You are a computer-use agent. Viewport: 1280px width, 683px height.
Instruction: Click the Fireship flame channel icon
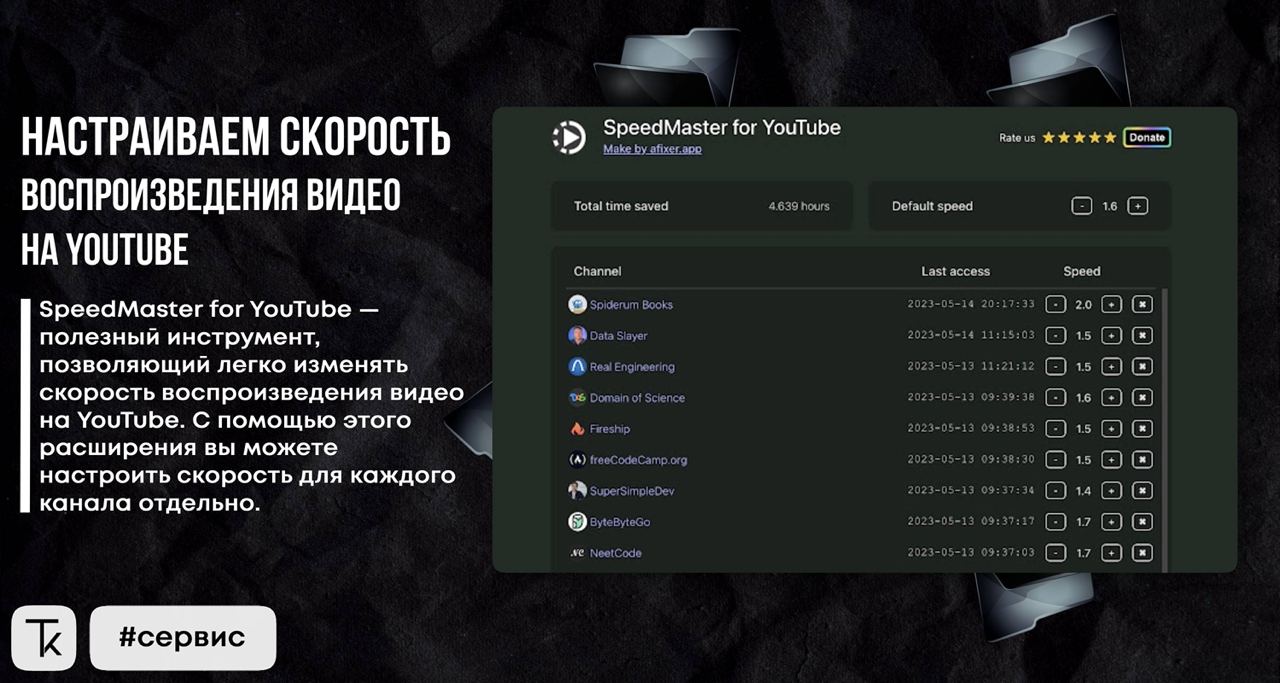click(x=577, y=428)
